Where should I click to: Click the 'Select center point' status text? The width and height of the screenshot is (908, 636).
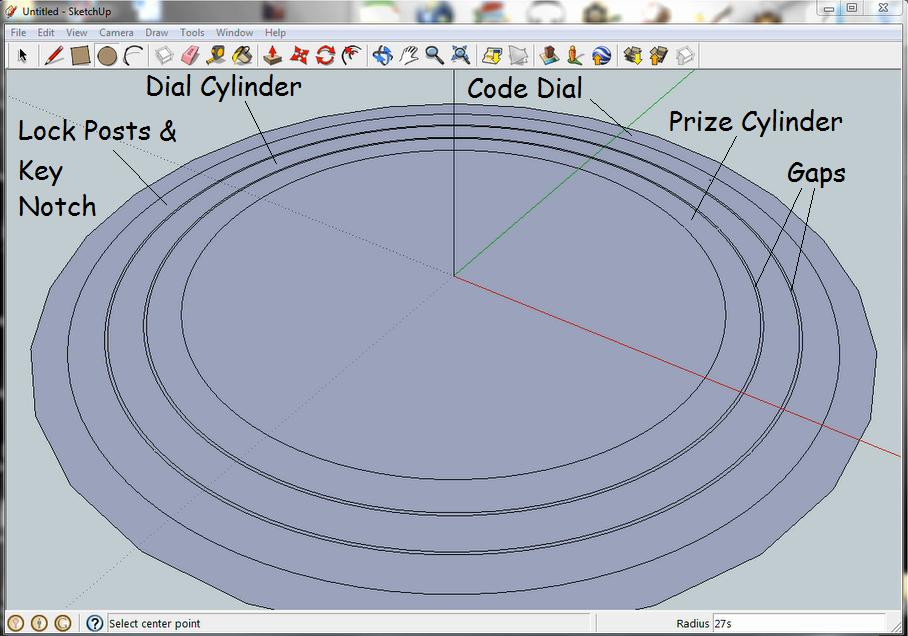click(154, 624)
